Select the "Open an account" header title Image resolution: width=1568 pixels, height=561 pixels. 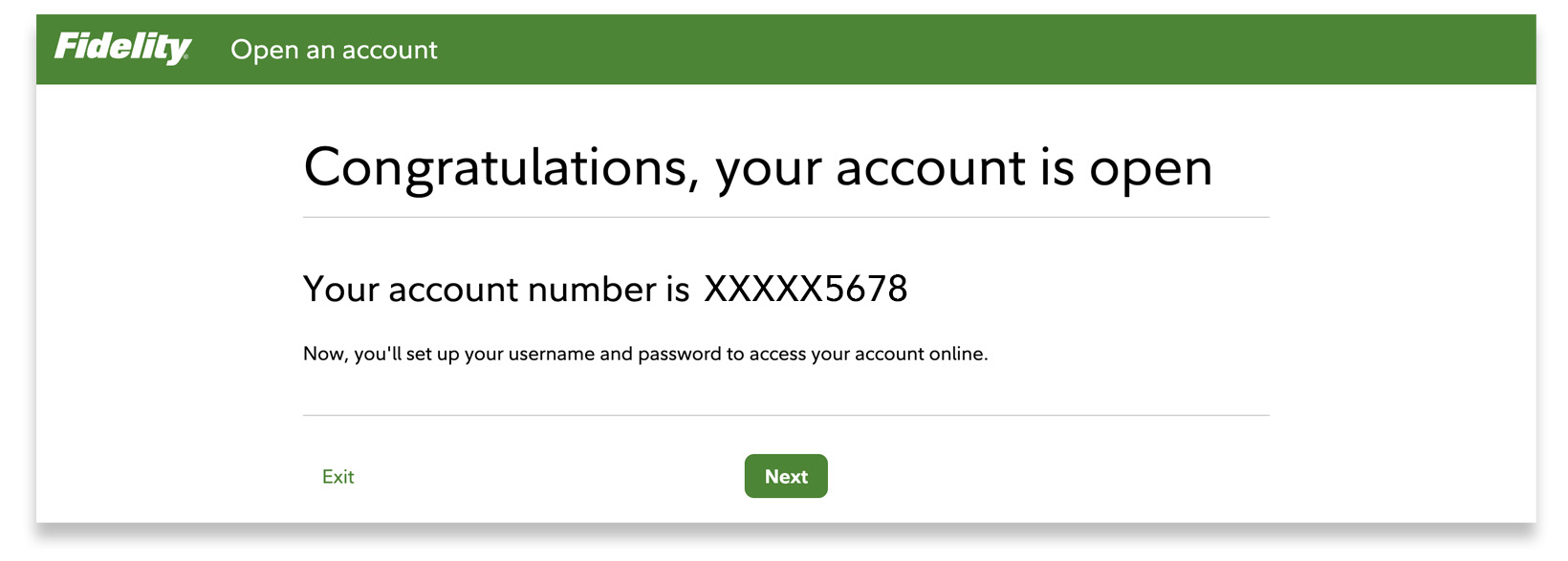click(334, 50)
